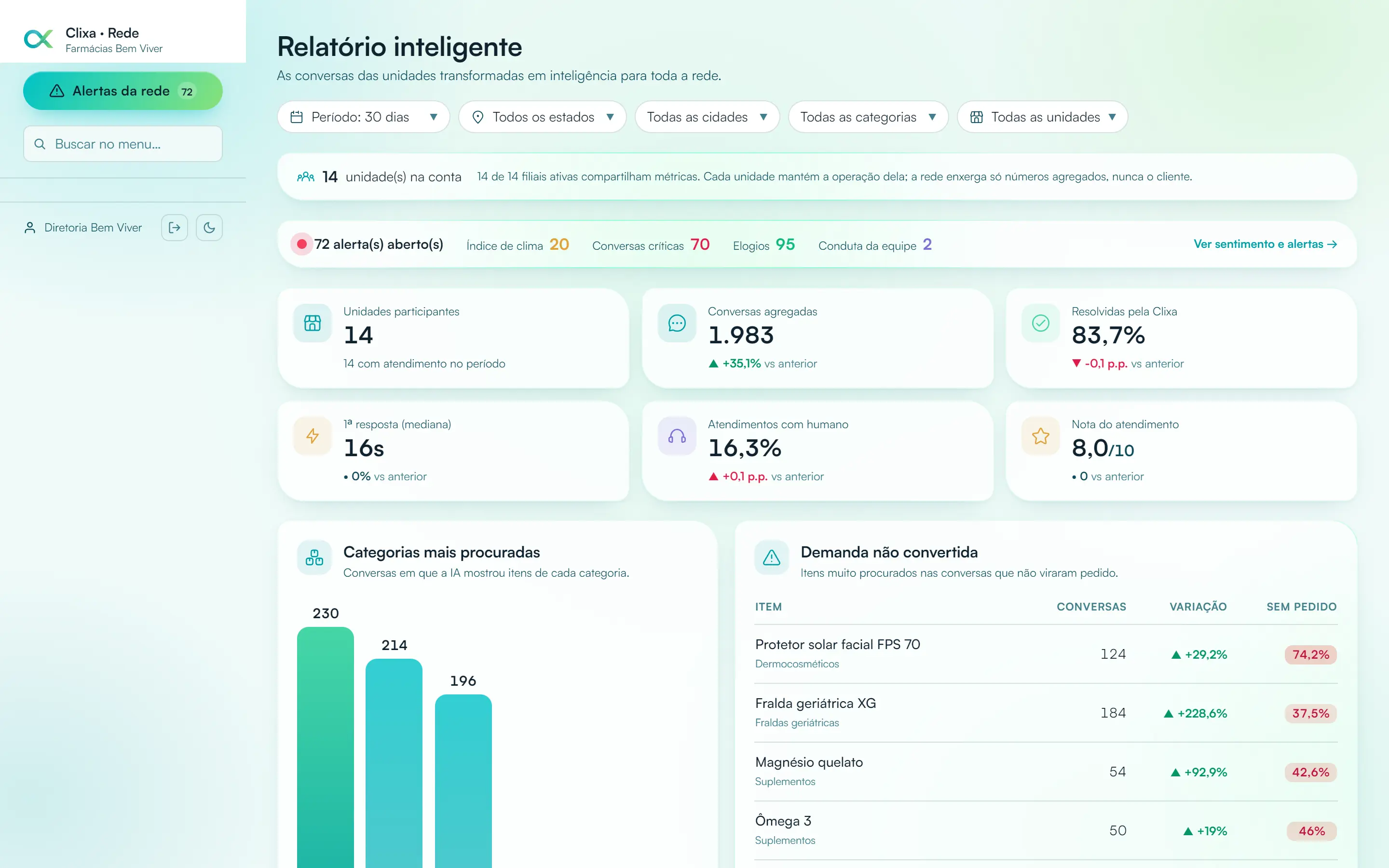
Task: Click the 230 bar in the chart
Action: tap(326, 747)
